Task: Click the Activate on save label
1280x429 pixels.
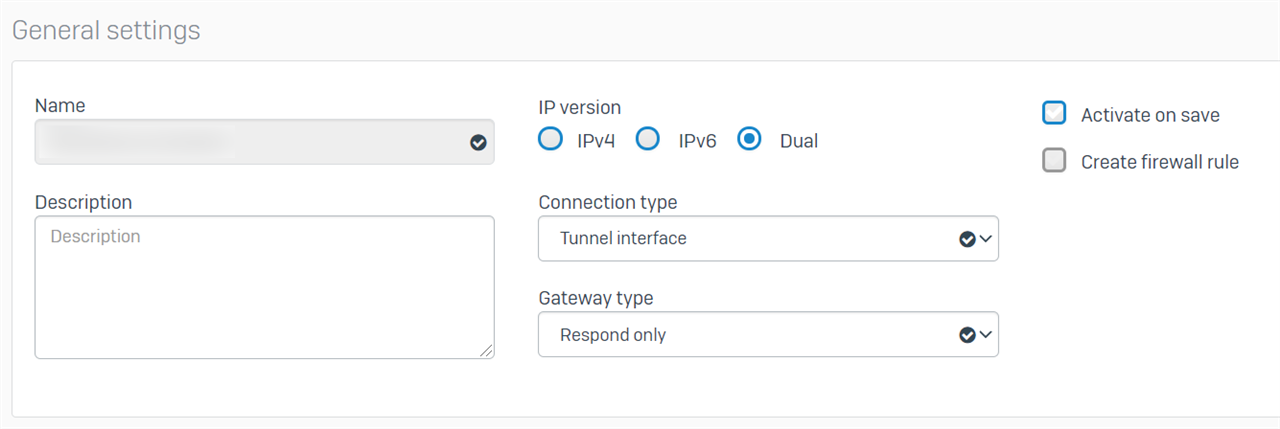Action: [x=1150, y=115]
